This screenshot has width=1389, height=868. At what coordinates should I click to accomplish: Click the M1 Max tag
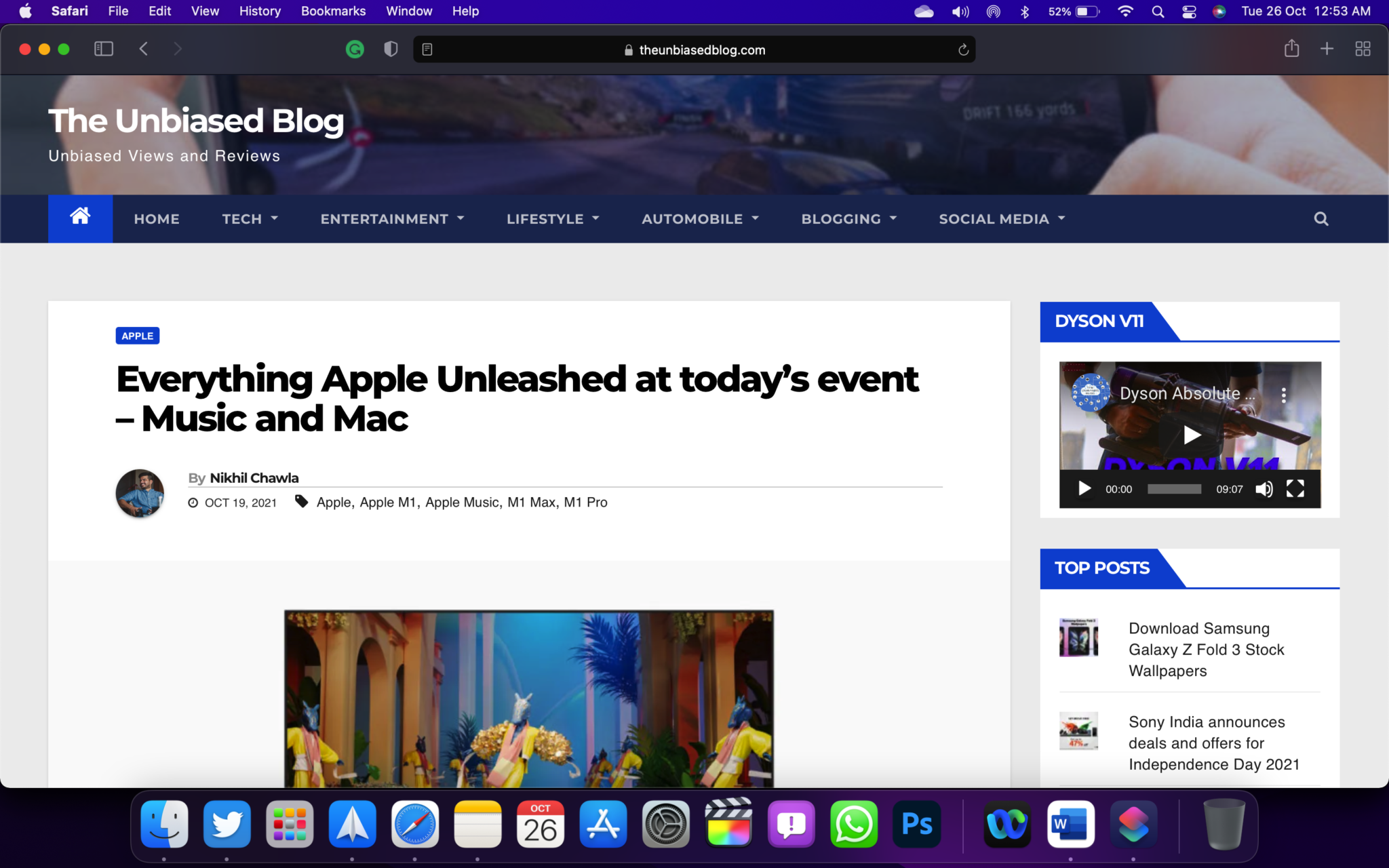coord(532,502)
